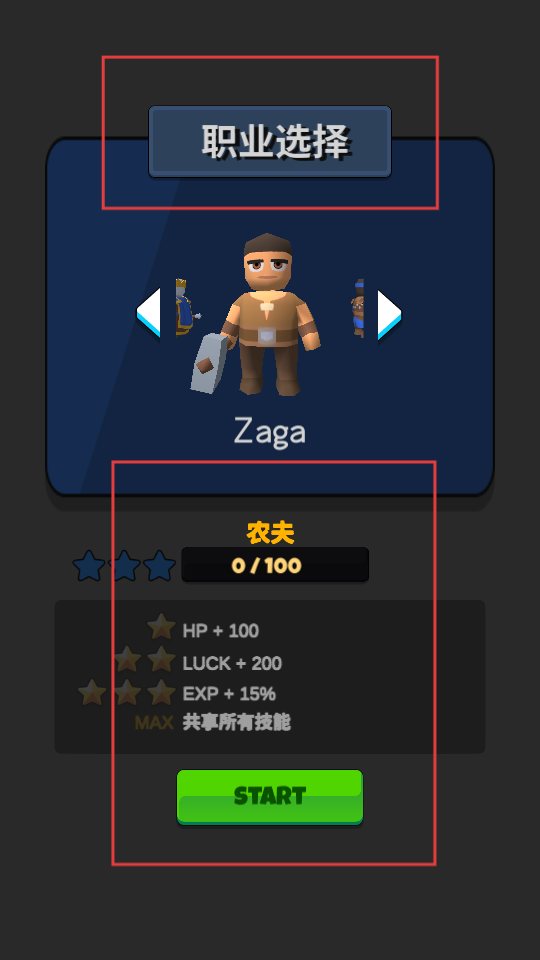Select the king character on the left
The image size is (540, 960).
point(186,307)
